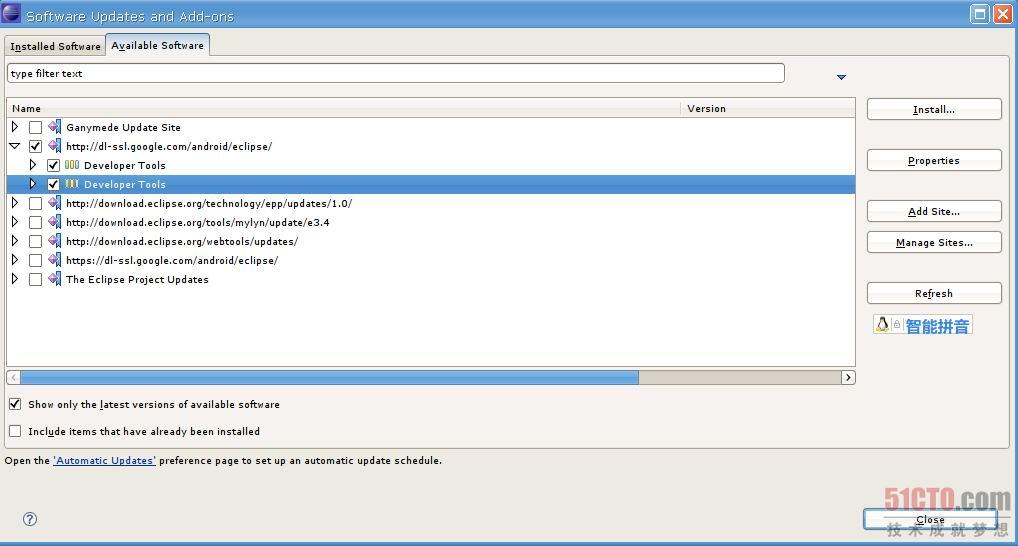
Task: Check the webtools updates checkbox
Action: tap(36, 241)
